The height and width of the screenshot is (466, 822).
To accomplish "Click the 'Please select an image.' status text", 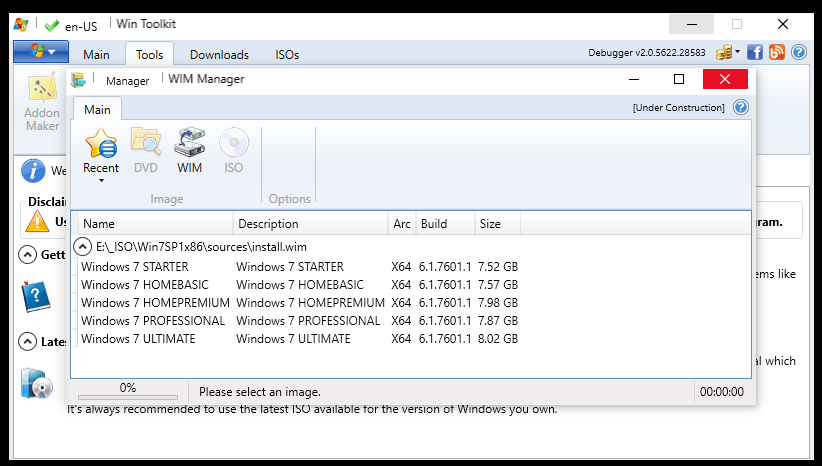I will tap(259, 392).
